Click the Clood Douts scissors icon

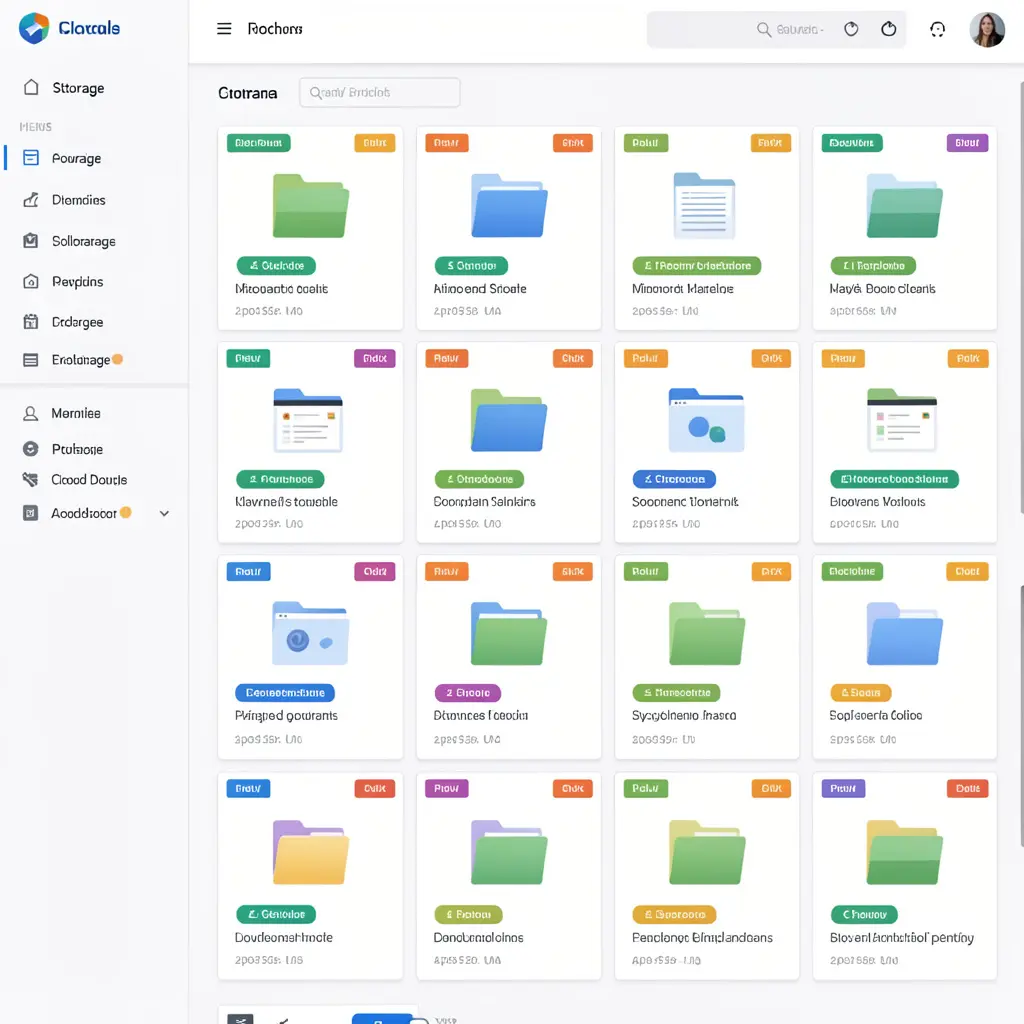[30, 480]
